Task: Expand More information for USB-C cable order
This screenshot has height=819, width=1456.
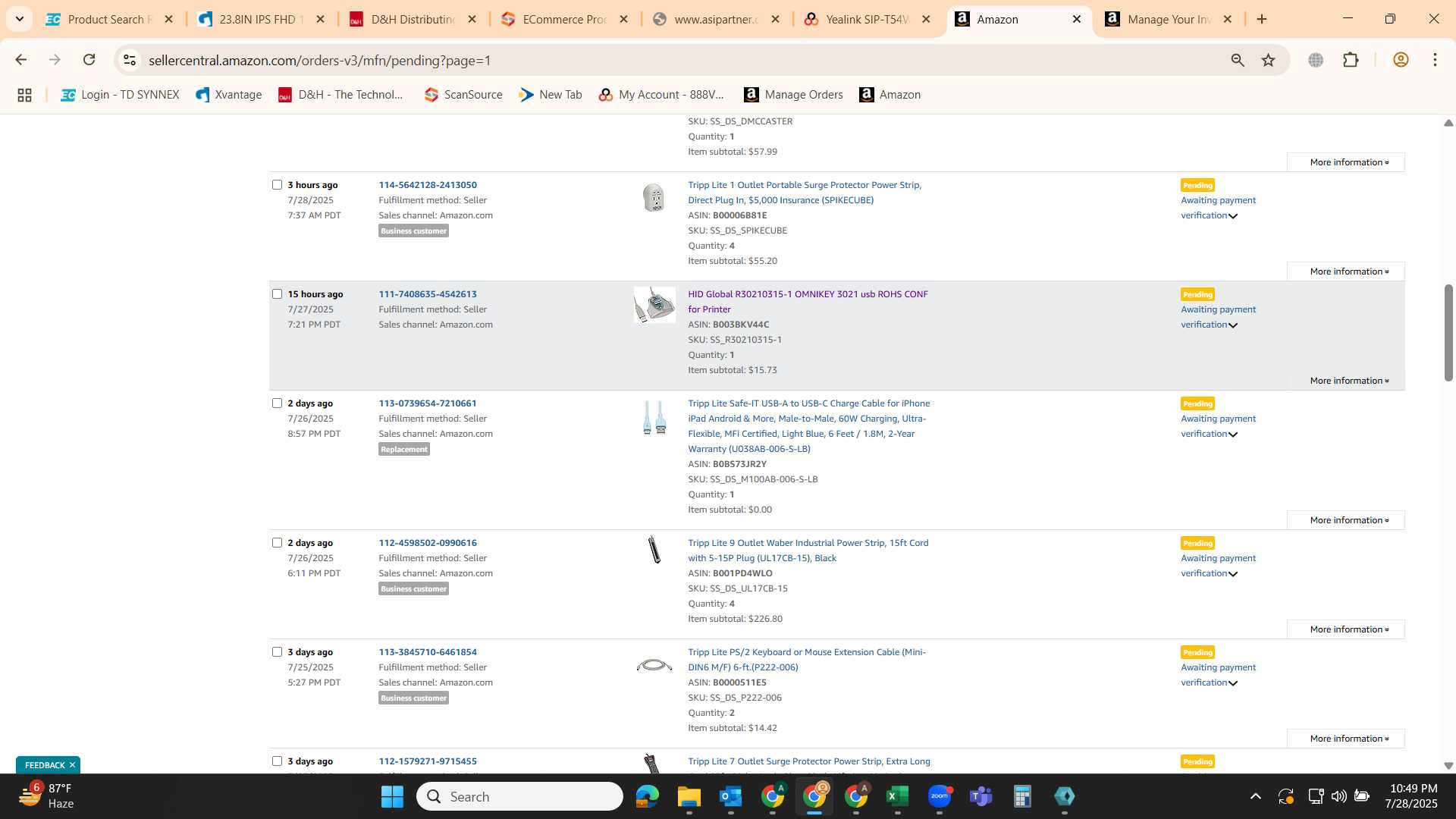Action: tap(1346, 520)
